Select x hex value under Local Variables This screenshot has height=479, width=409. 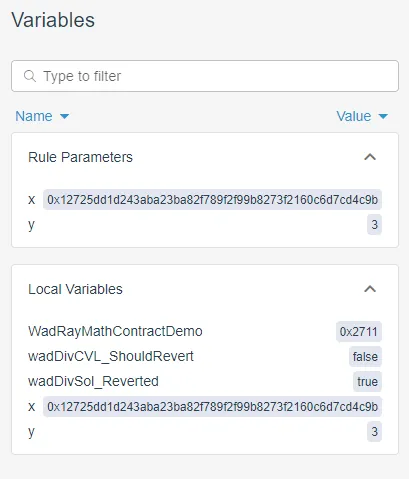click(x=212, y=407)
